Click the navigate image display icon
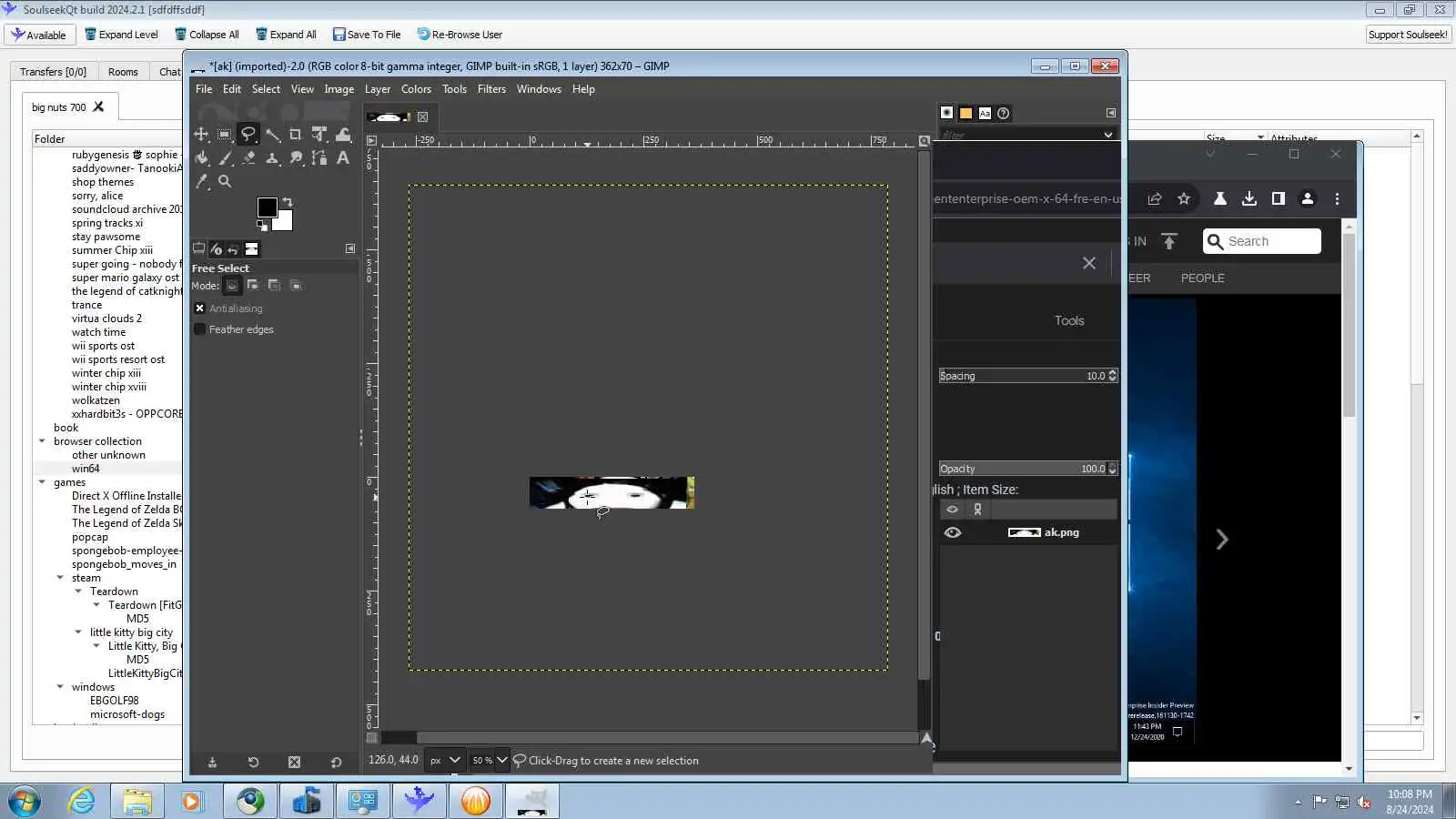 (926, 738)
